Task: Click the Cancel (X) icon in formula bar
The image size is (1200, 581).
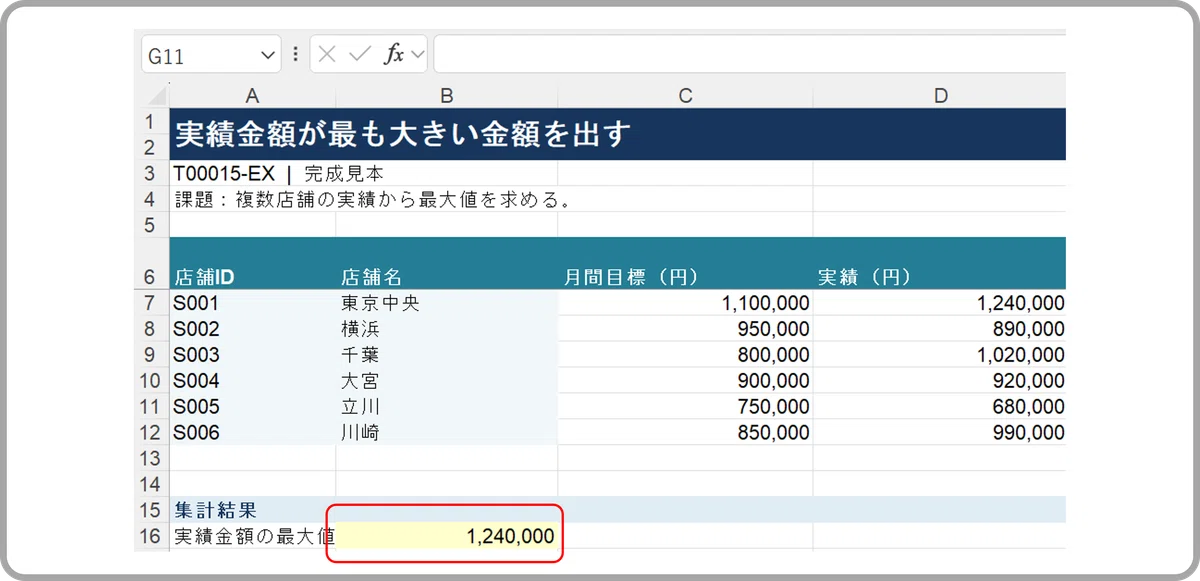Action: [326, 54]
